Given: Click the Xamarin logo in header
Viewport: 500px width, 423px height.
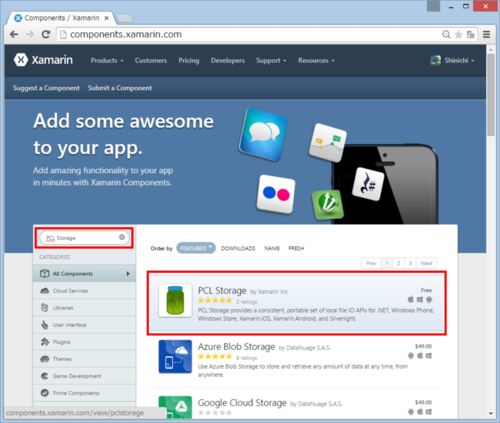Looking at the screenshot, I should [43, 60].
